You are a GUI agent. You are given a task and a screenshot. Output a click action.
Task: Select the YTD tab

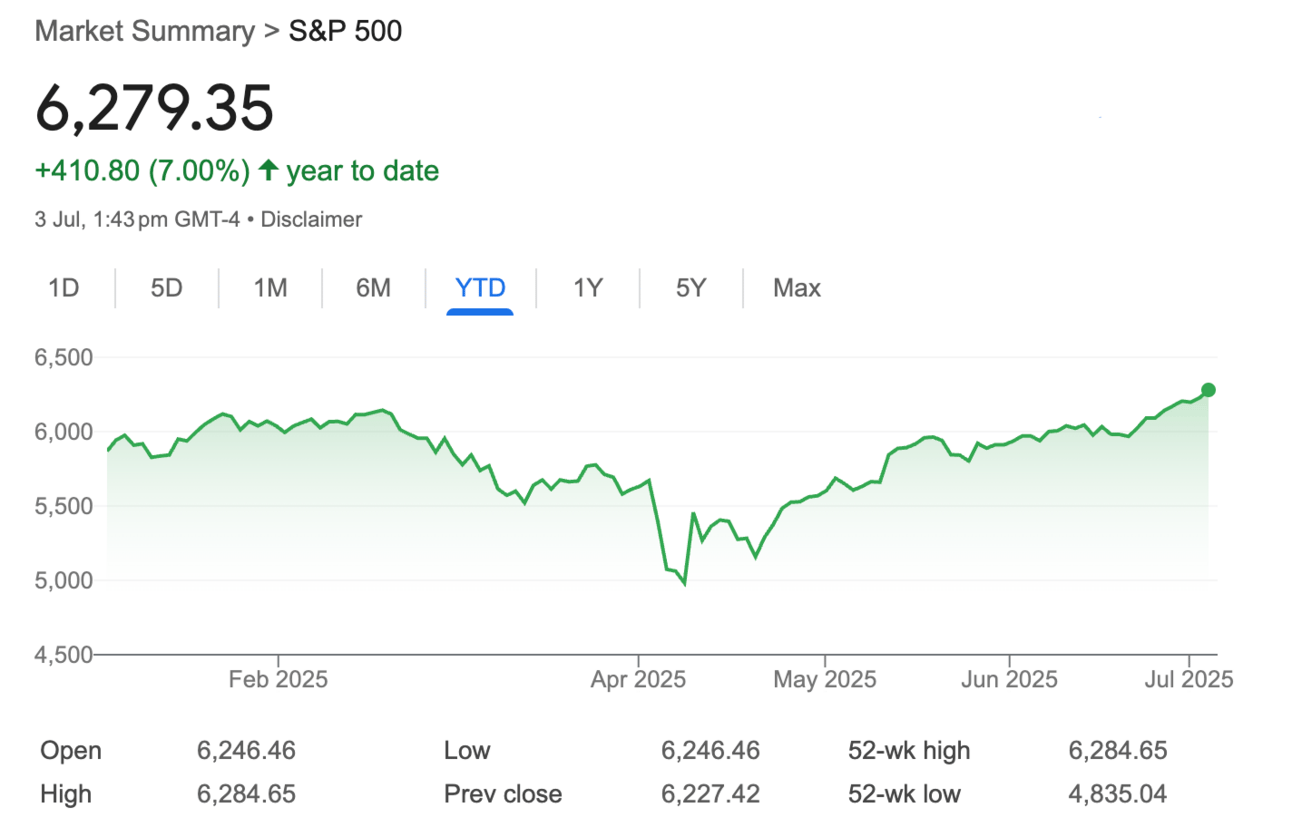pyautogui.click(x=480, y=288)
